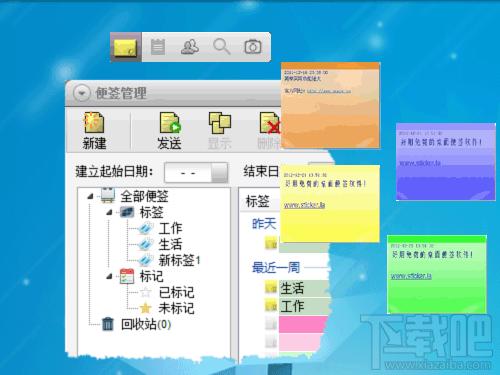Click note icon beside 工作 list row

tap(271, 305)
